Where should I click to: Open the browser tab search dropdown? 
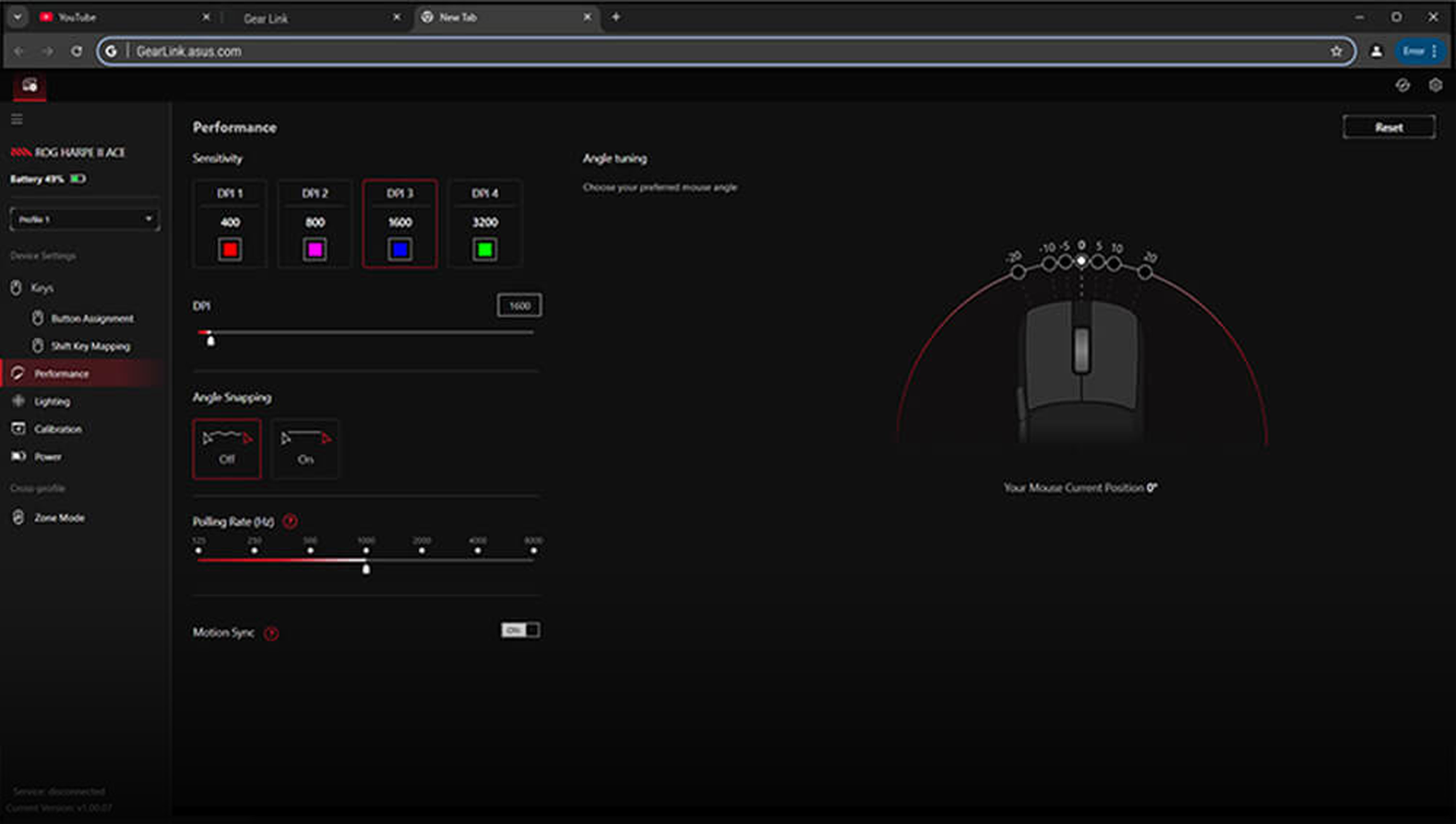18,18
